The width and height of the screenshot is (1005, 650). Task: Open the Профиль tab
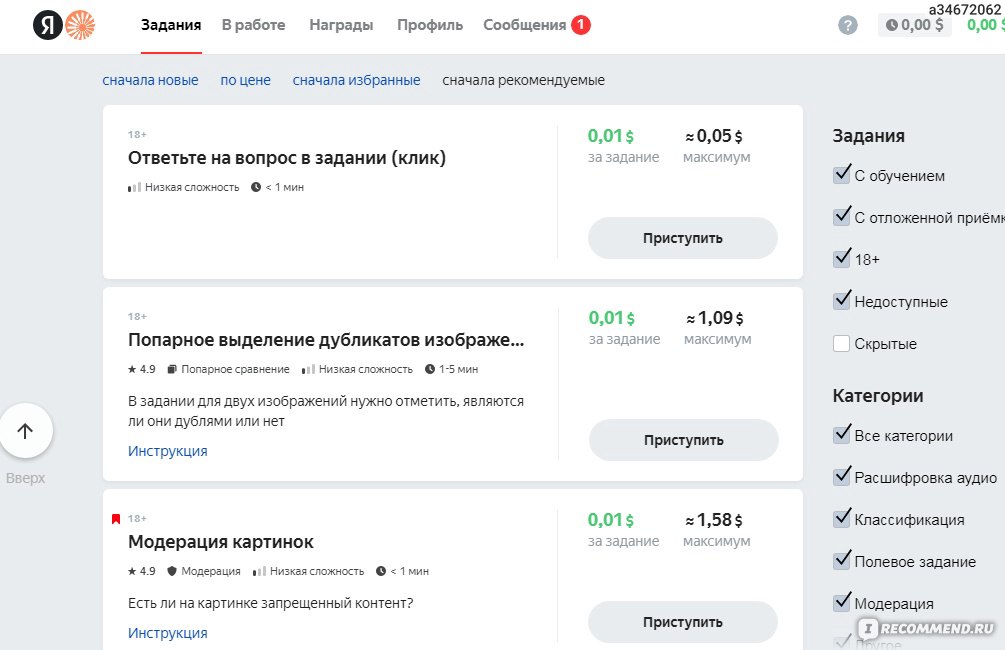coord(429,25)
